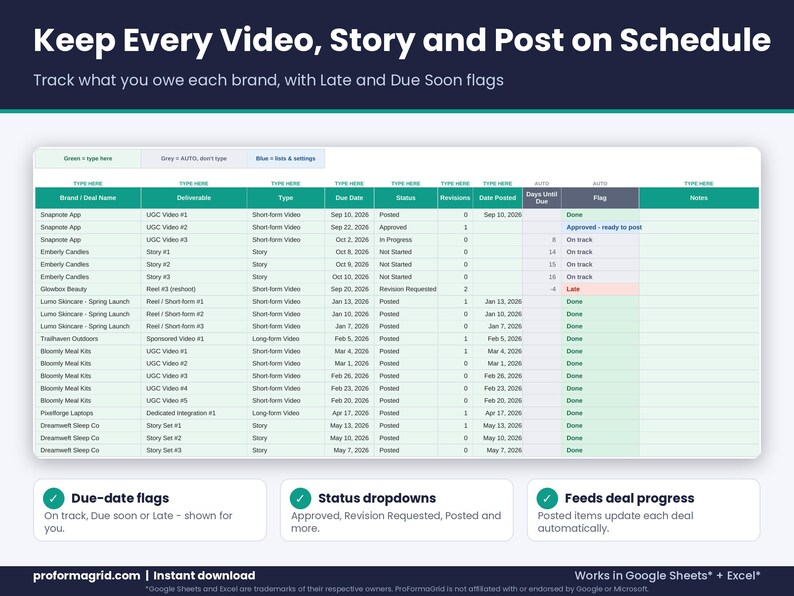The image size is (794, 596).
Task: Click the 'Feeds deal progress' card title
Action: tap(629, 498)
